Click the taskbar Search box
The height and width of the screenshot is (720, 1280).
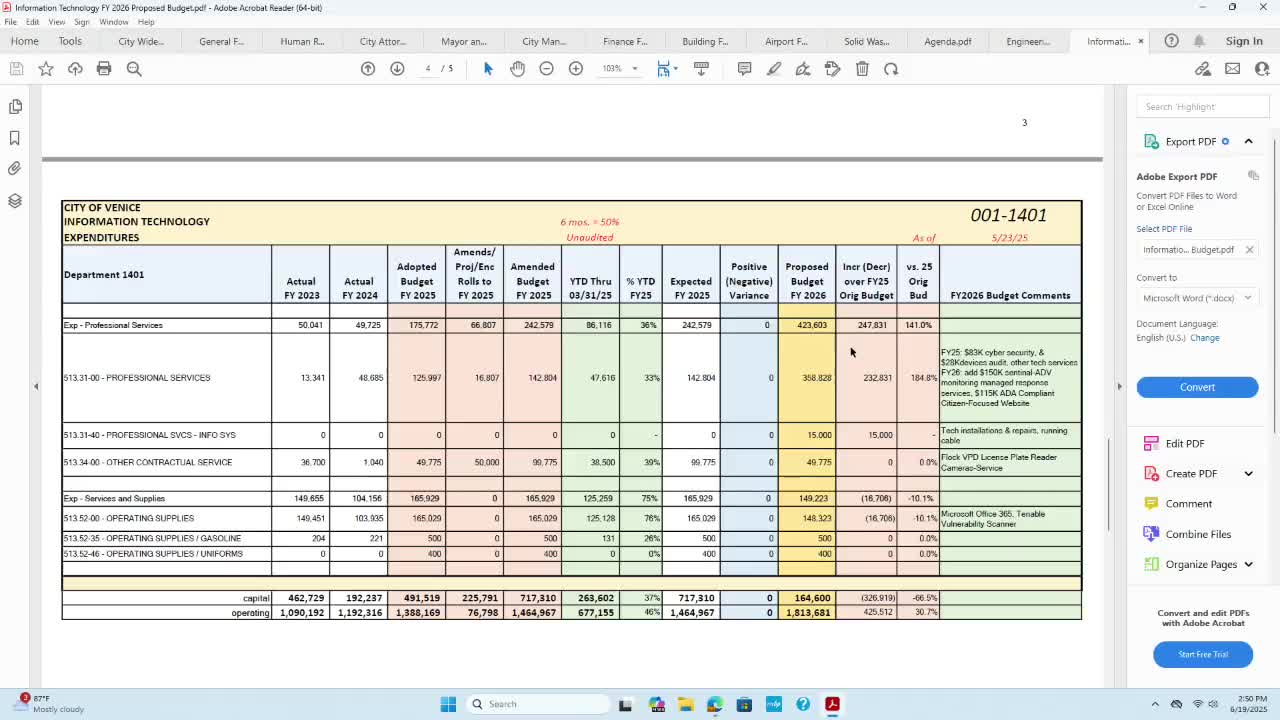[x=539, y=704]
